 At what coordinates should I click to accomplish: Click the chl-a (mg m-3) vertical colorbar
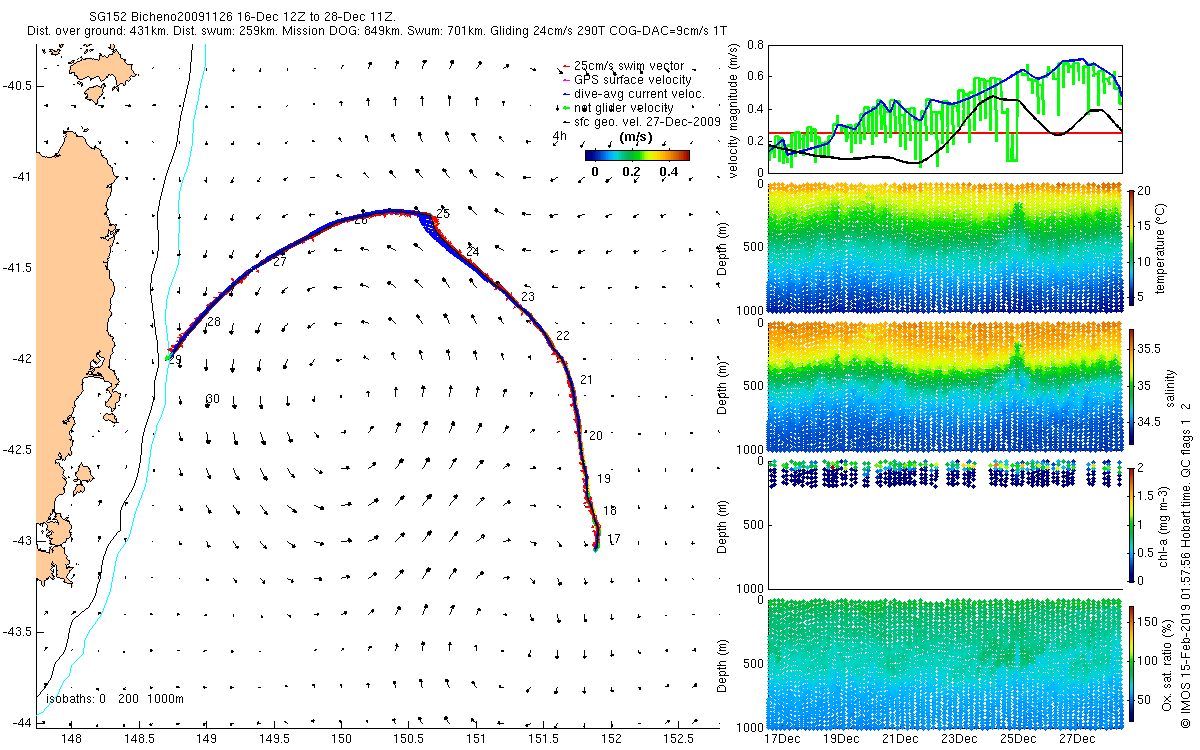click(1133, 524)
